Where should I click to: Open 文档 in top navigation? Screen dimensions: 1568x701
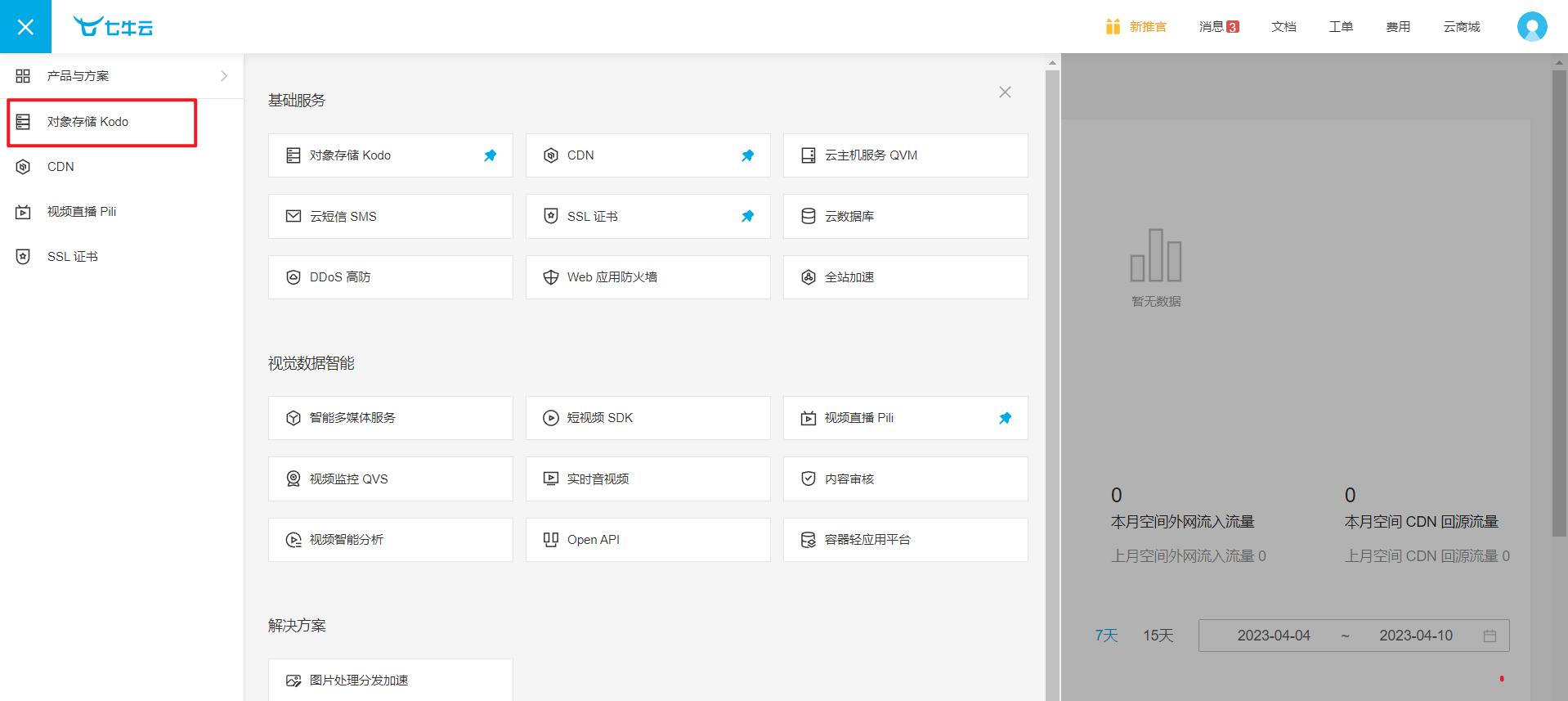[x=1284, y=27]
